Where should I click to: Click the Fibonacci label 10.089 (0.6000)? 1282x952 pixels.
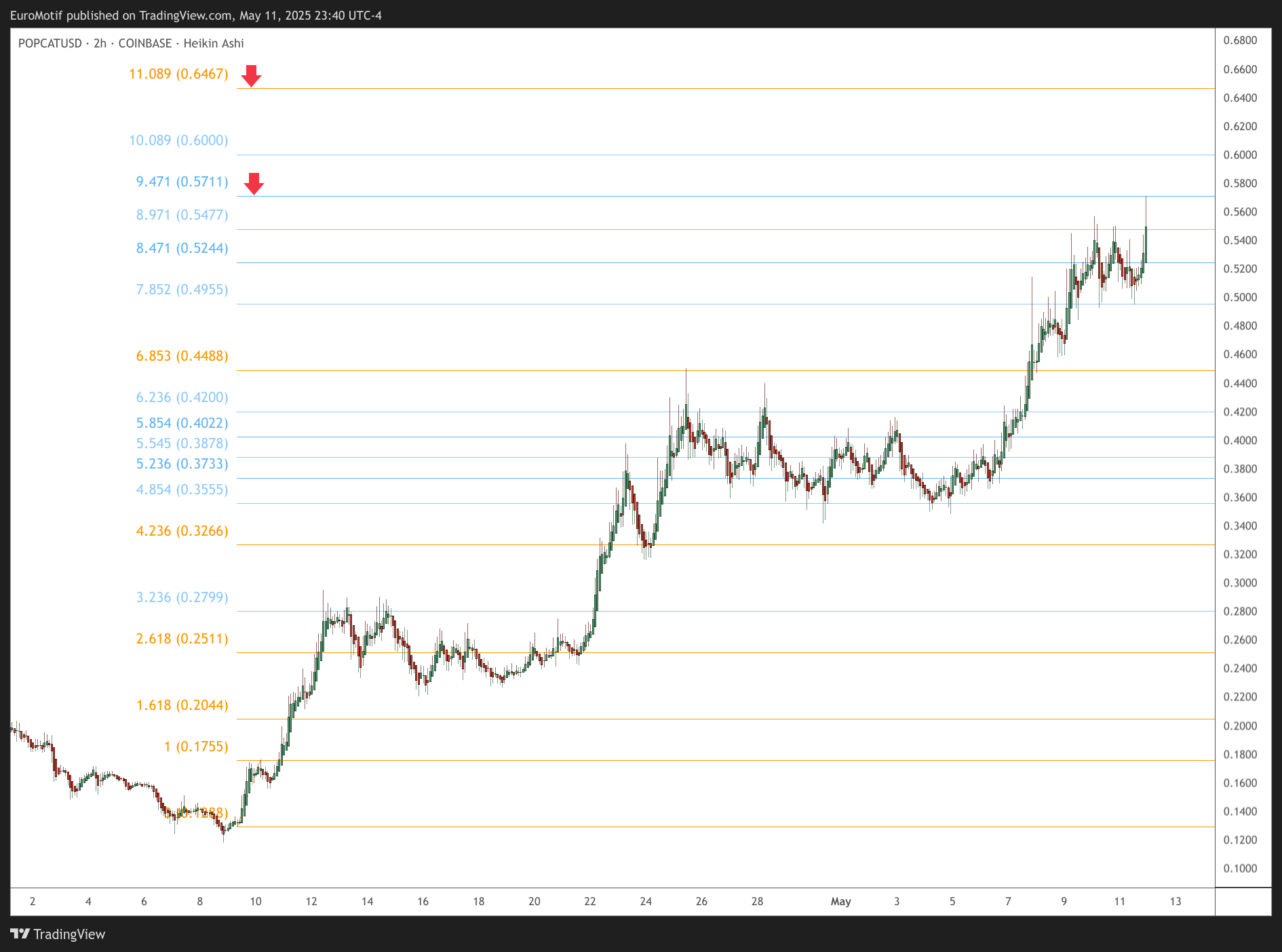(179, 140)
